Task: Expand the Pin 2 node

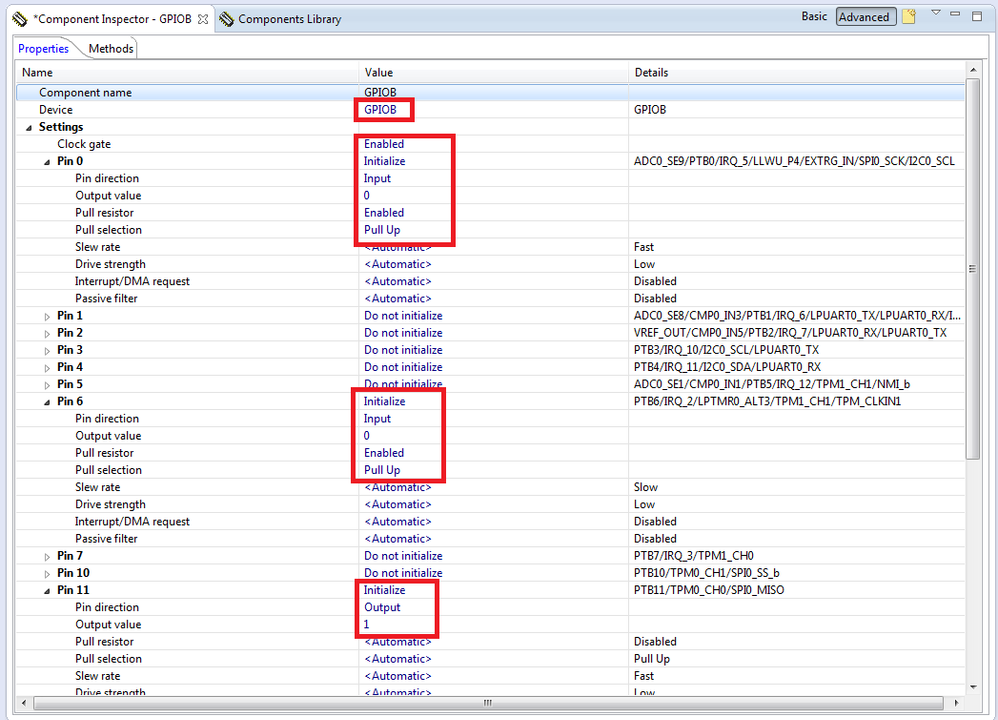Action: point(46,334)
